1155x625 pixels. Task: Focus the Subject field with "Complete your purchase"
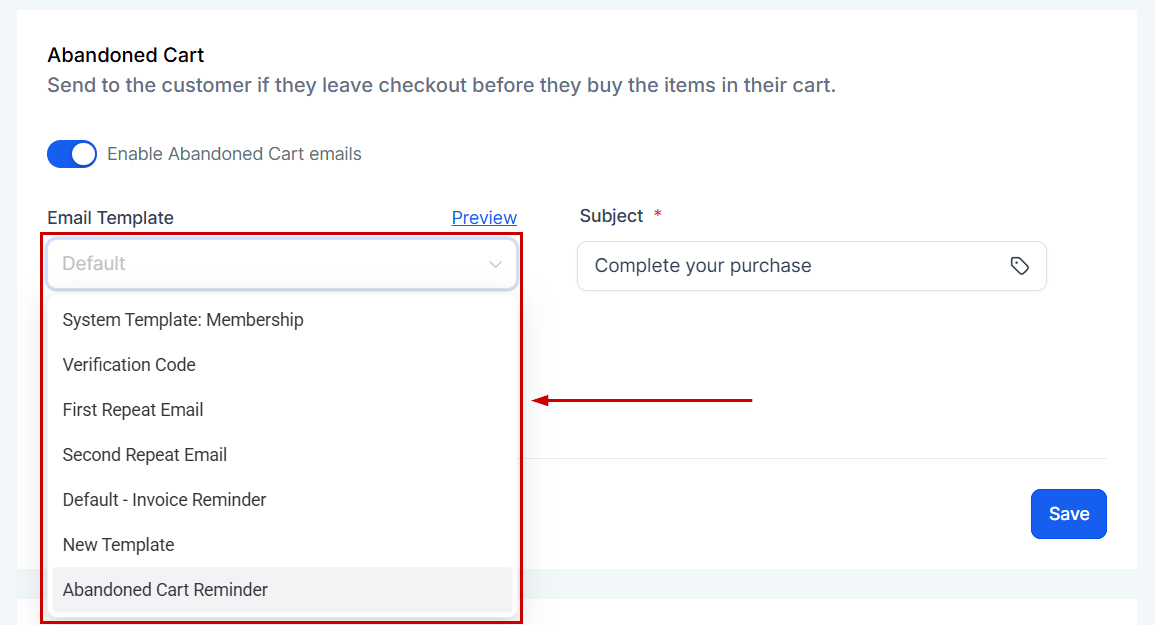coord(790,266)
